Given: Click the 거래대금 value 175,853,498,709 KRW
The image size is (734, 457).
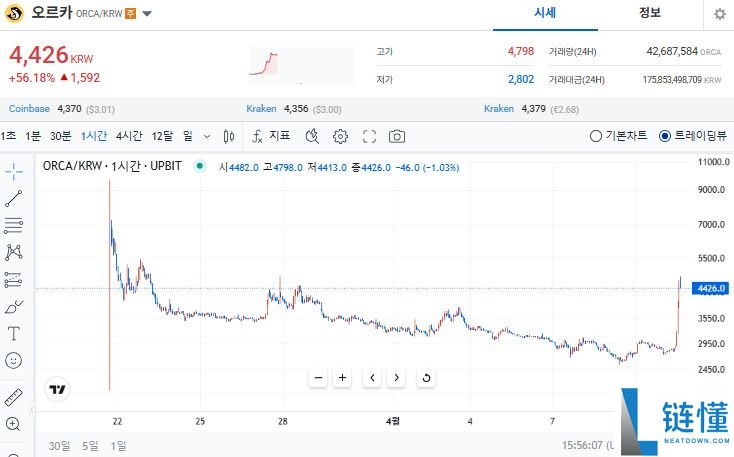Looking at the screenshot, I should pyautogui.click(x=682, y=80).
